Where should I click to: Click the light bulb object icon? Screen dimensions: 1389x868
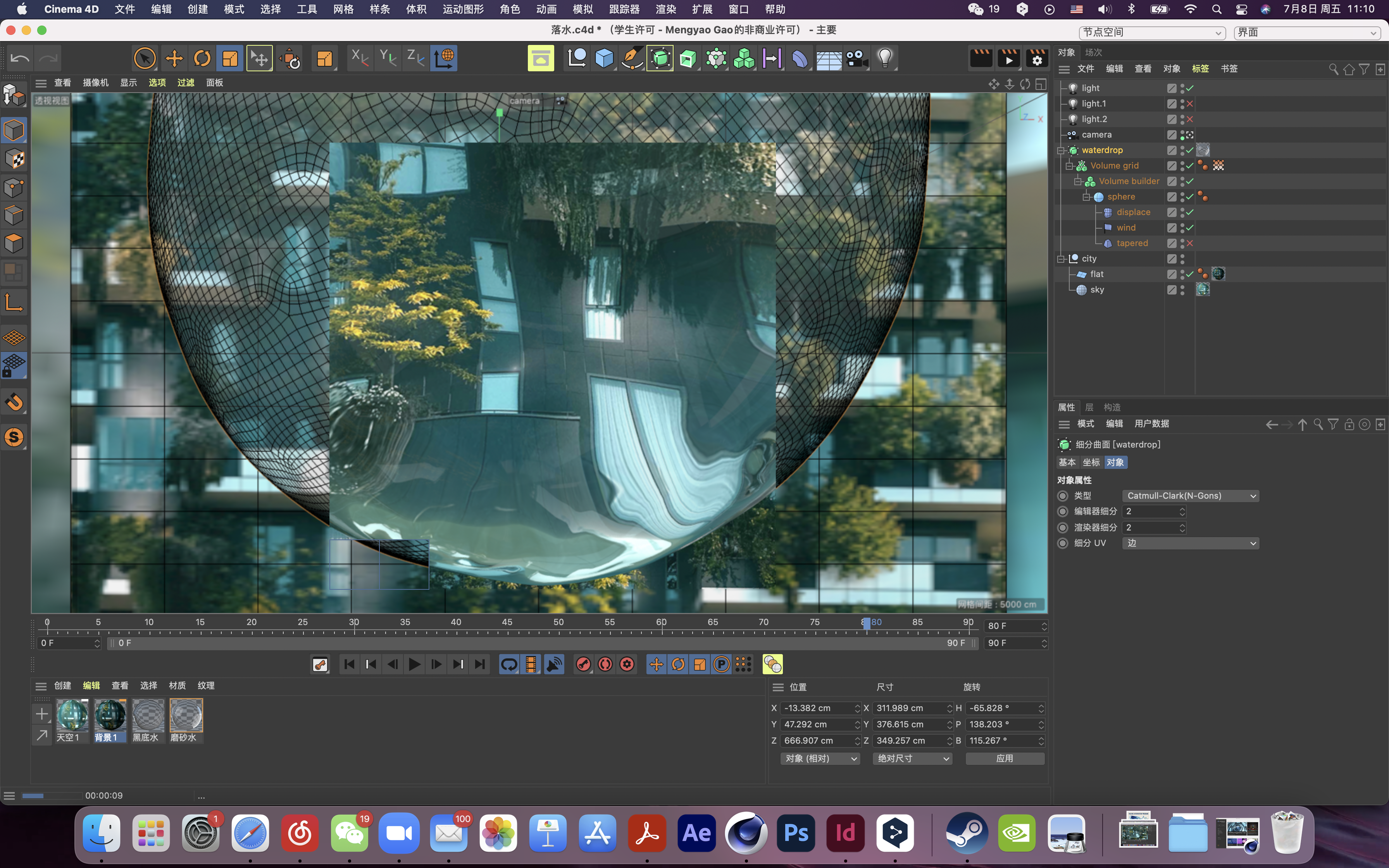[884, 58]
